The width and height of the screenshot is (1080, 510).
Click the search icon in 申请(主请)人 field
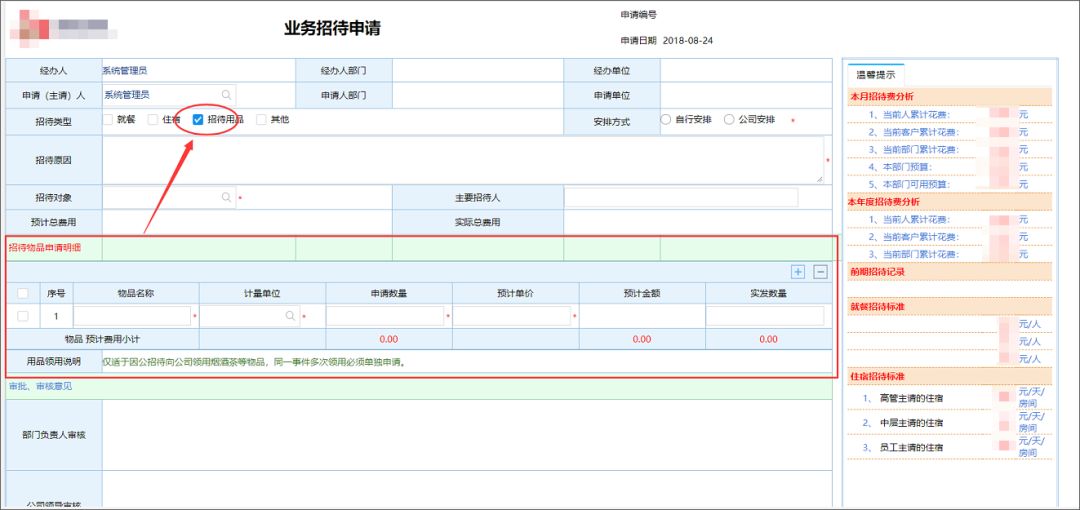pos(226,94)
